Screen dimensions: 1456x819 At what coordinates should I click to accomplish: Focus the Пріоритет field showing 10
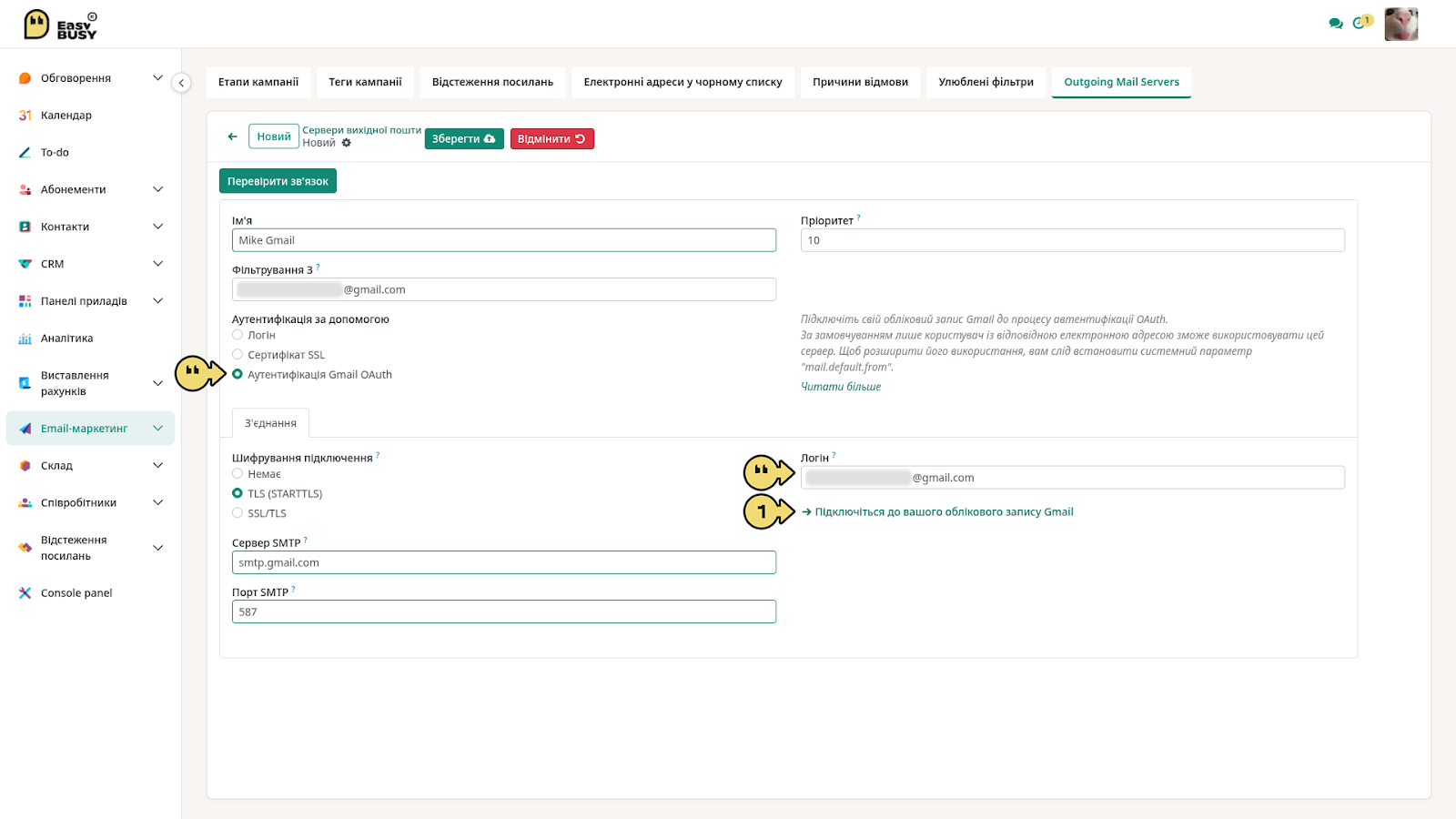(x=1073, y=240)
